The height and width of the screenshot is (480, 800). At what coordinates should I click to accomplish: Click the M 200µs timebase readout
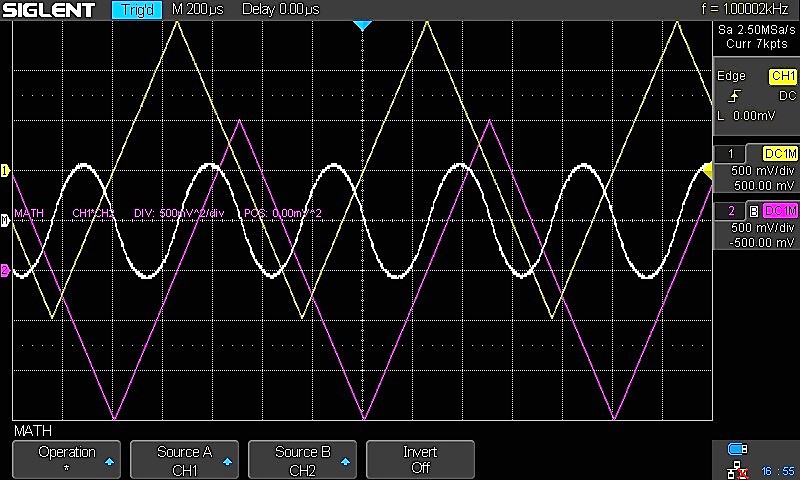coord(199,11)
